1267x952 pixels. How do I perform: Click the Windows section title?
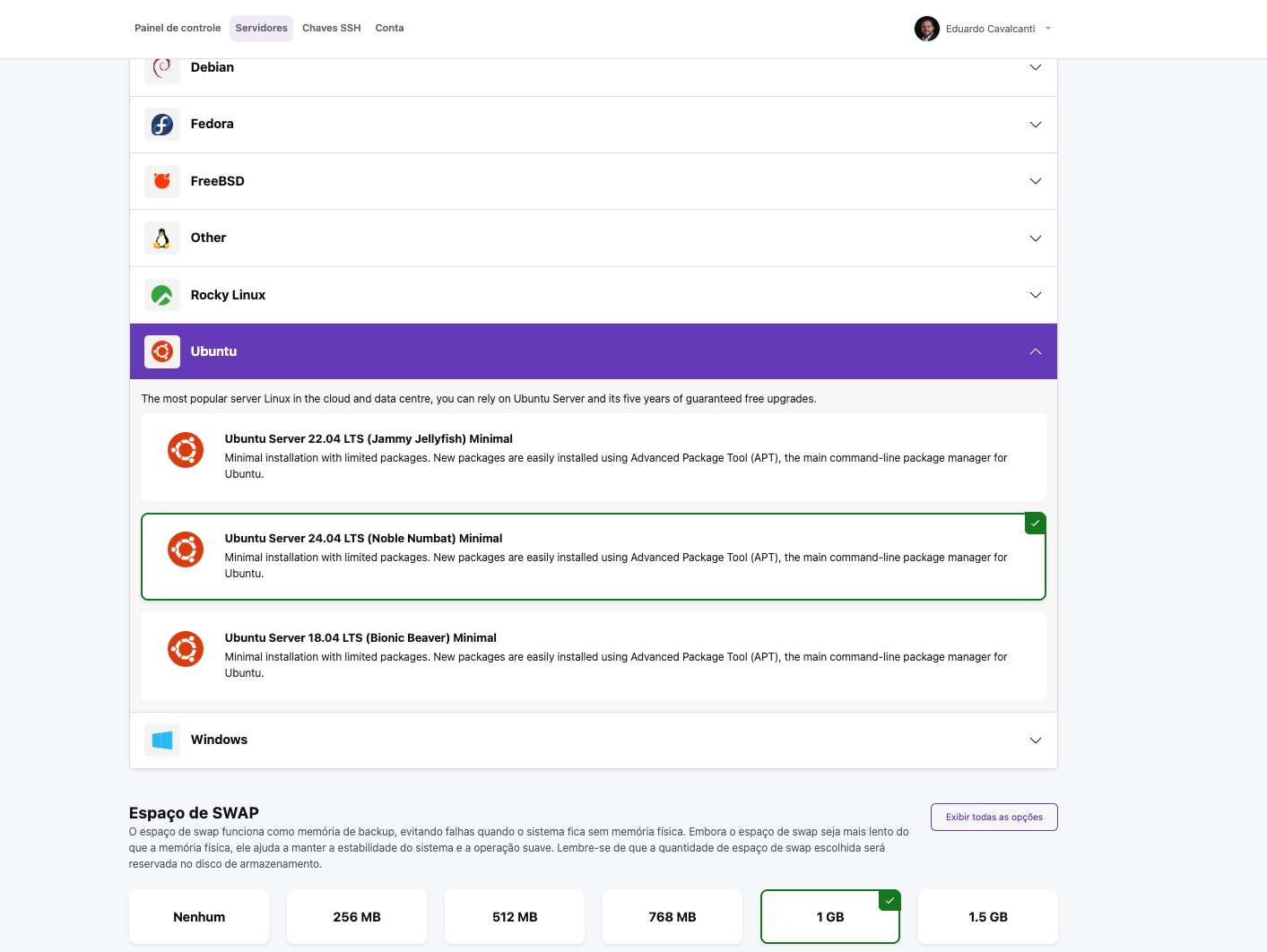220,740
